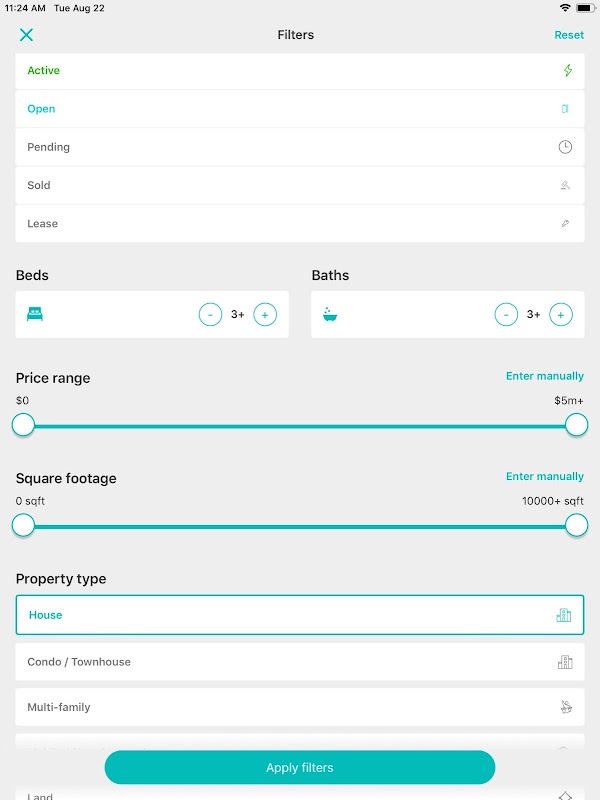Click the Sold status icon

click(565, 185)
